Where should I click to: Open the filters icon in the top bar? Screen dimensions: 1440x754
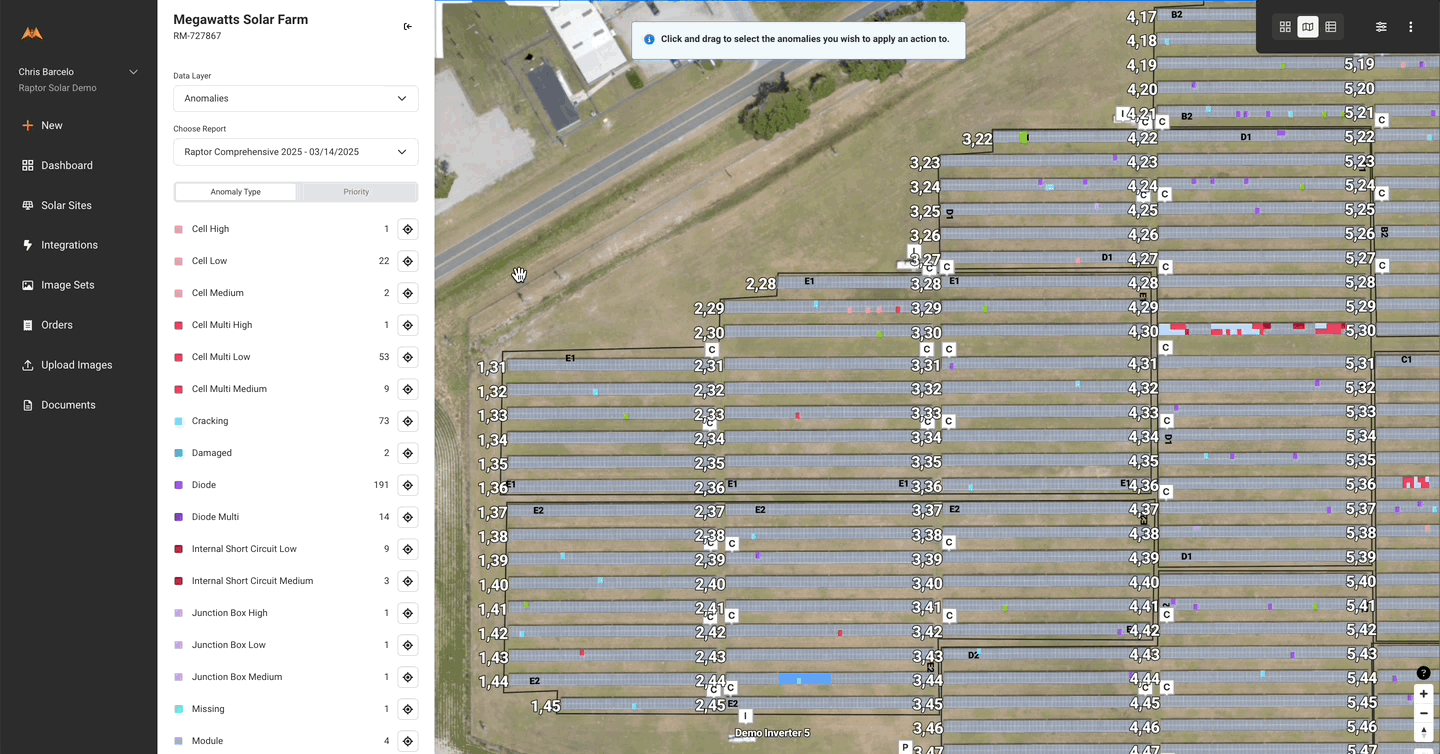click(1381, 27)
